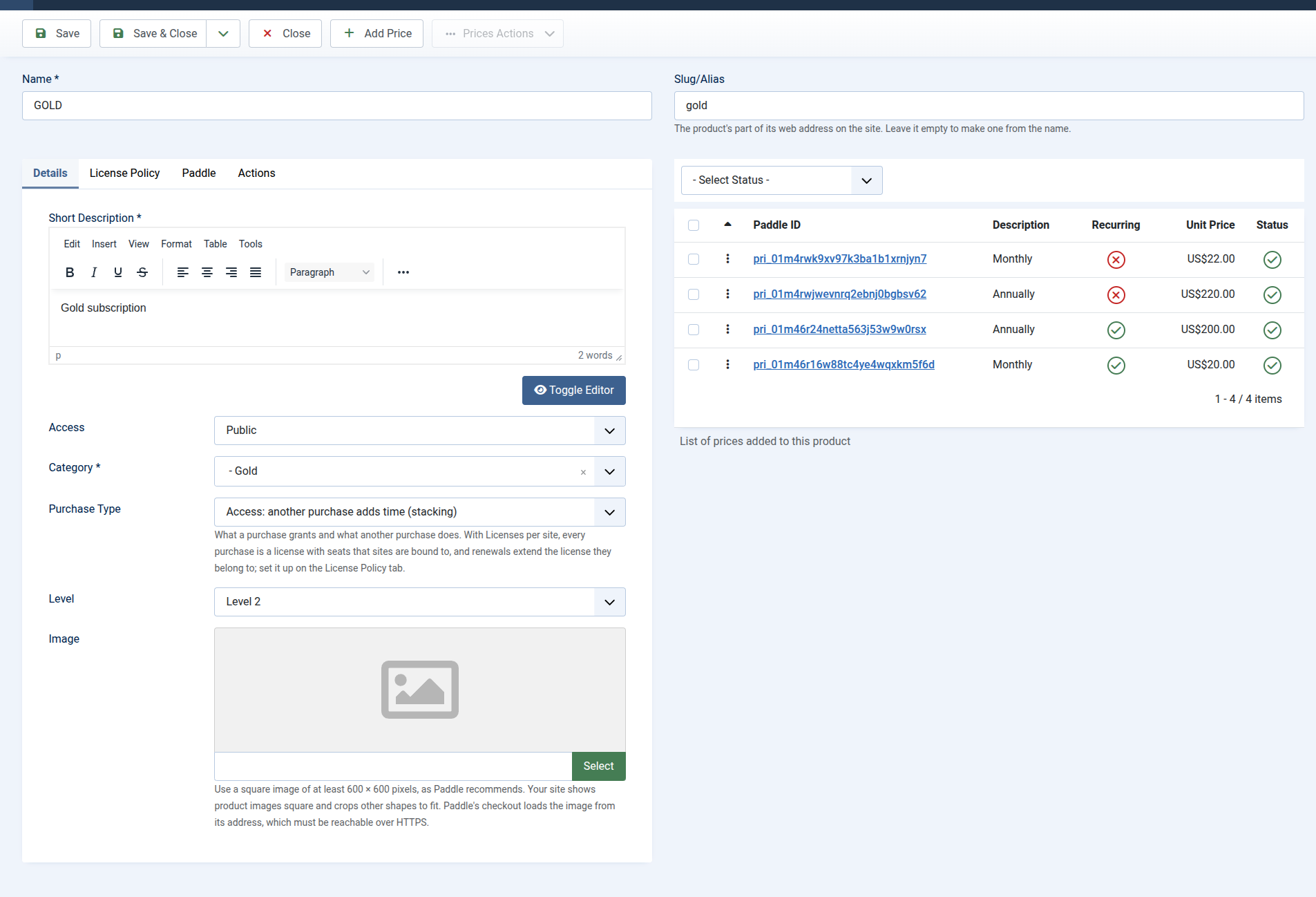Apply Underline formatting in the editor
This screenshot has width=1316, height=897.
point(118,272)
